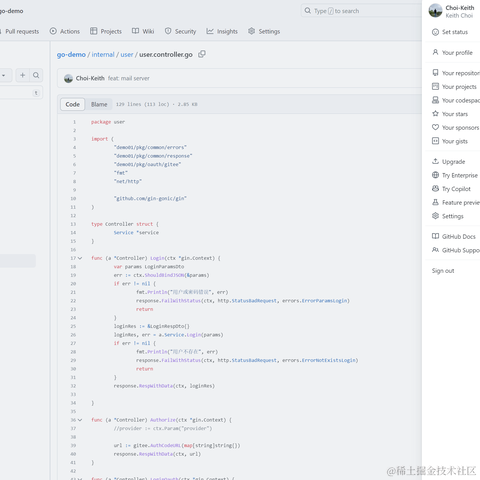Screen dimensions: 480x480
Task: Click the codespaces icon in the user menu
Action: pyautogui.click(x=435, y=100)
